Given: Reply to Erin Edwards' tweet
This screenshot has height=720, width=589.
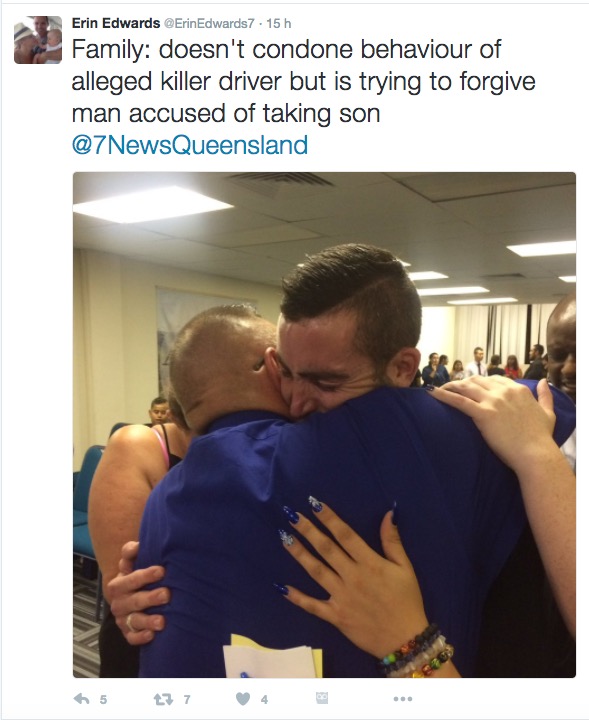Looking at the screenshot, I should (x=81, y=699).
